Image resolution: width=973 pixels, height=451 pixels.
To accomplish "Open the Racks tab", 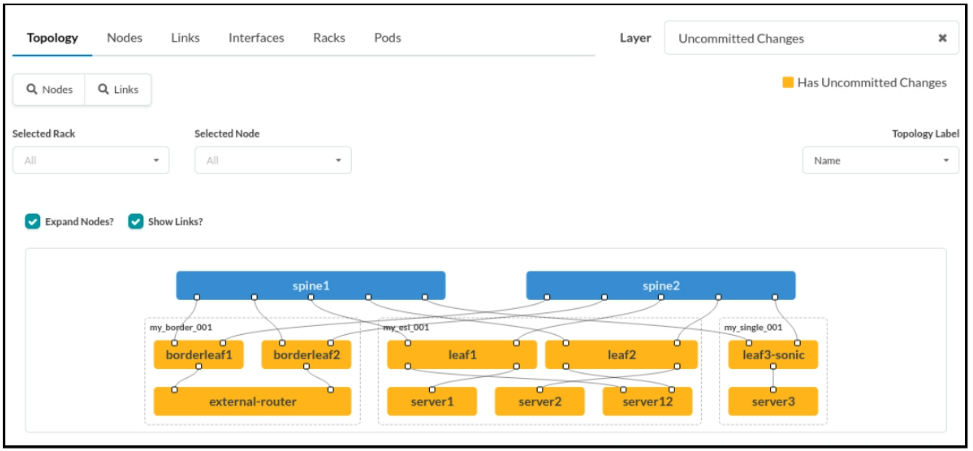I will point(329,38).
